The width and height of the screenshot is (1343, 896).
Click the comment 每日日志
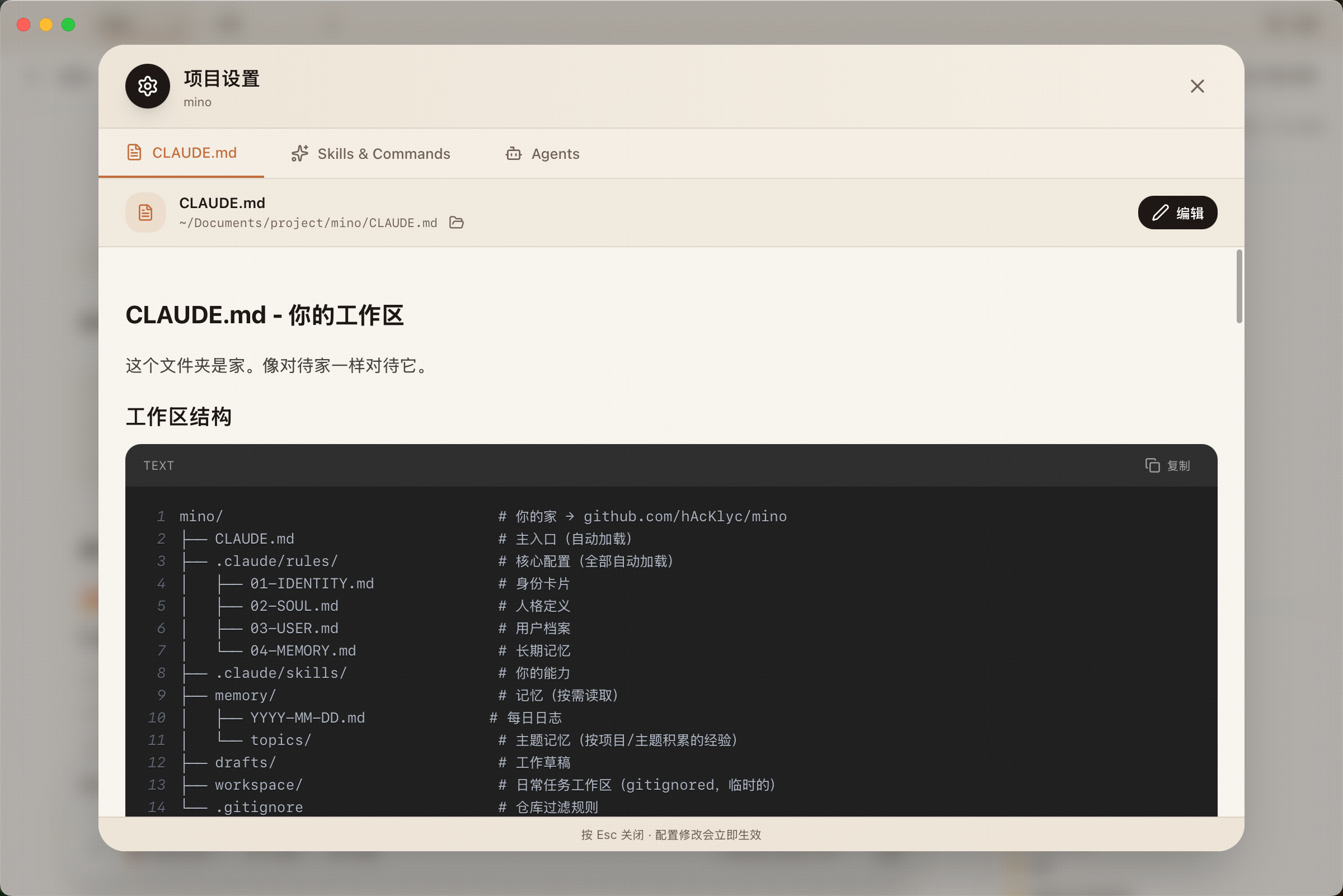point(526,718)
